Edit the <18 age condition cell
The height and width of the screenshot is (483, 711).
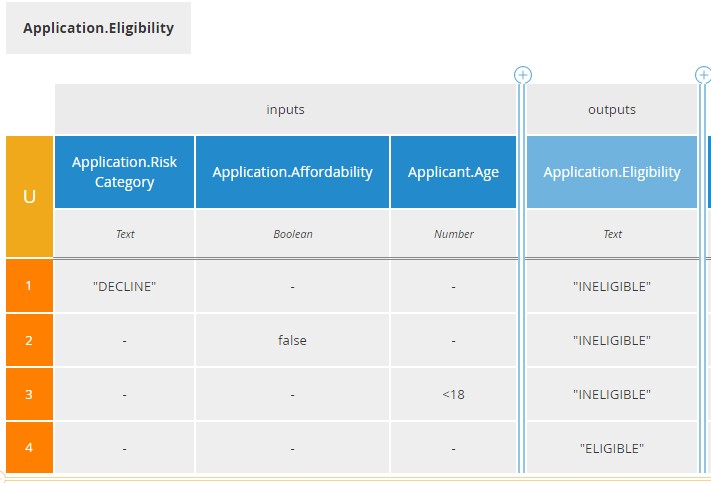click(453, 394)
